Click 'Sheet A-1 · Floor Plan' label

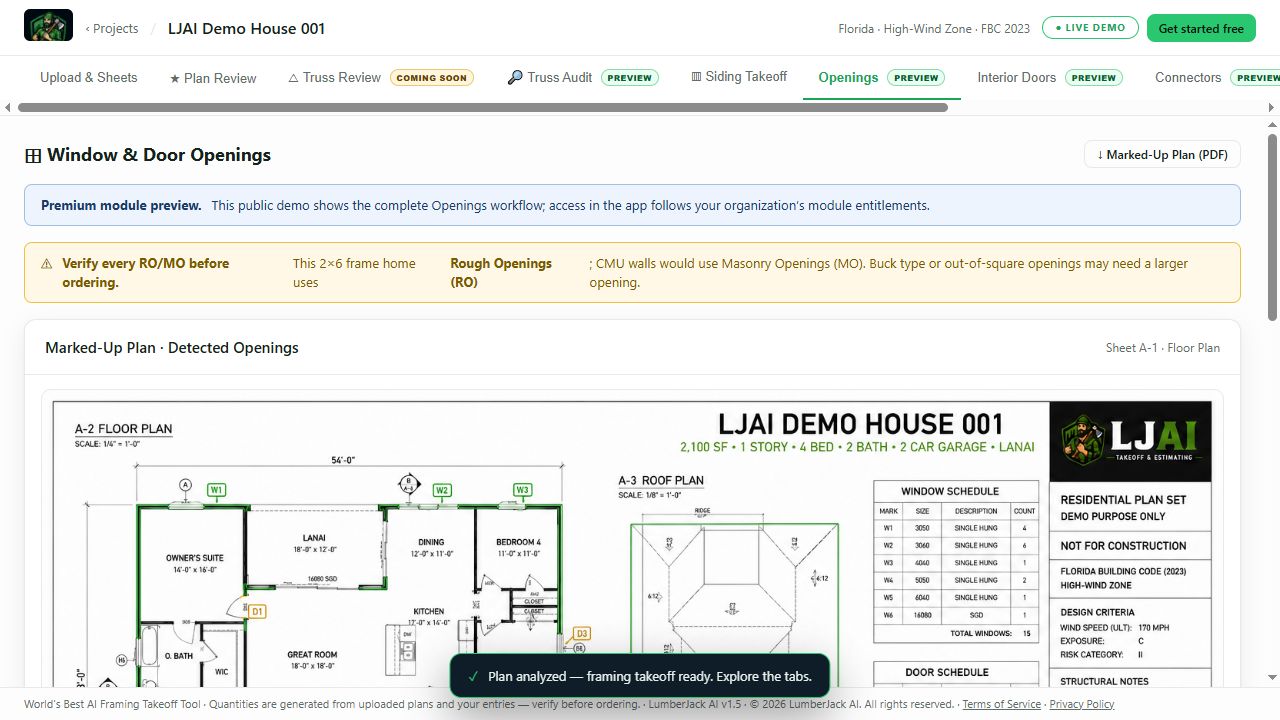(x=1163, y=348)
